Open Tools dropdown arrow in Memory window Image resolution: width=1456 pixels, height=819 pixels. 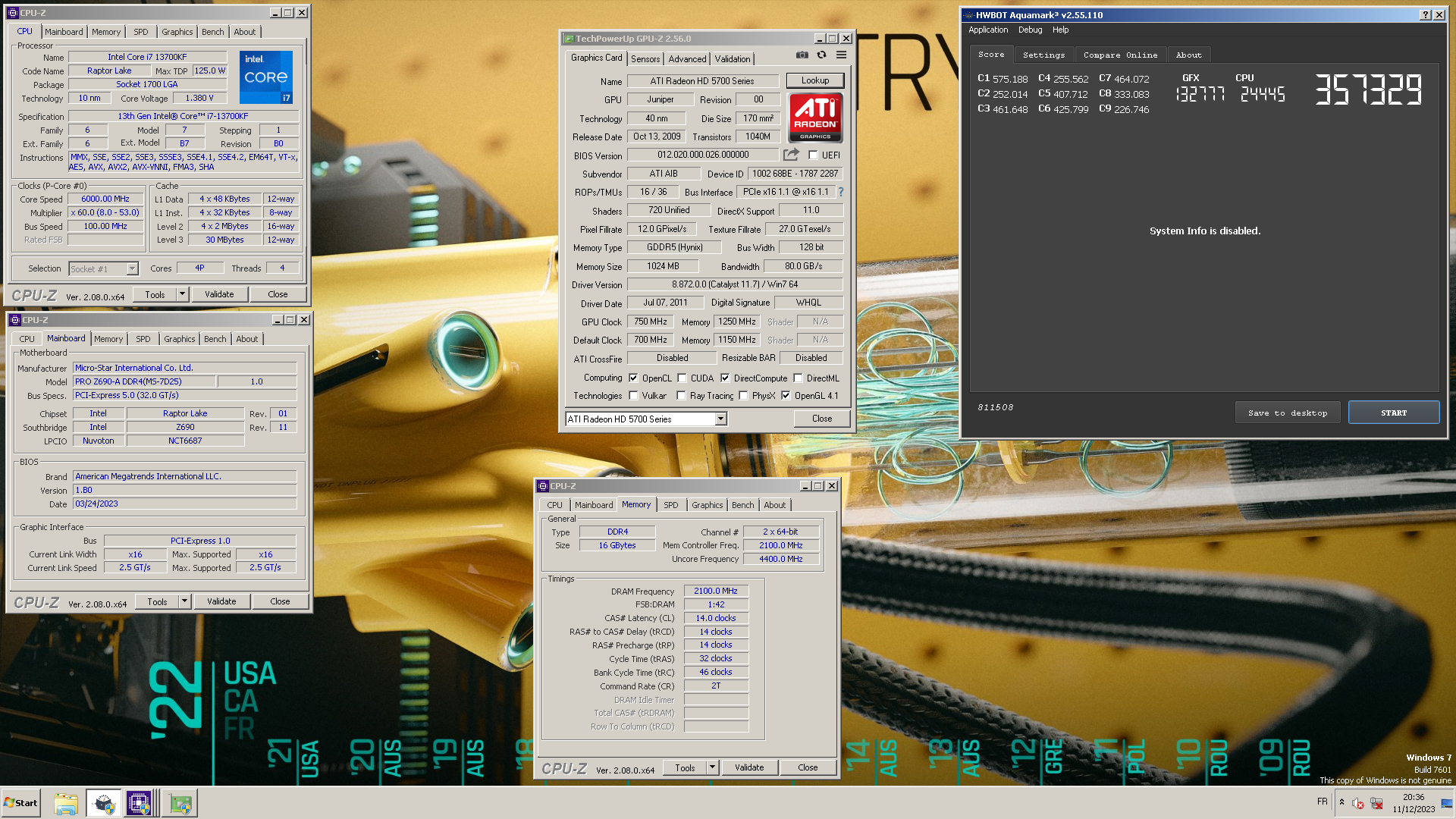tap(712, 767)
